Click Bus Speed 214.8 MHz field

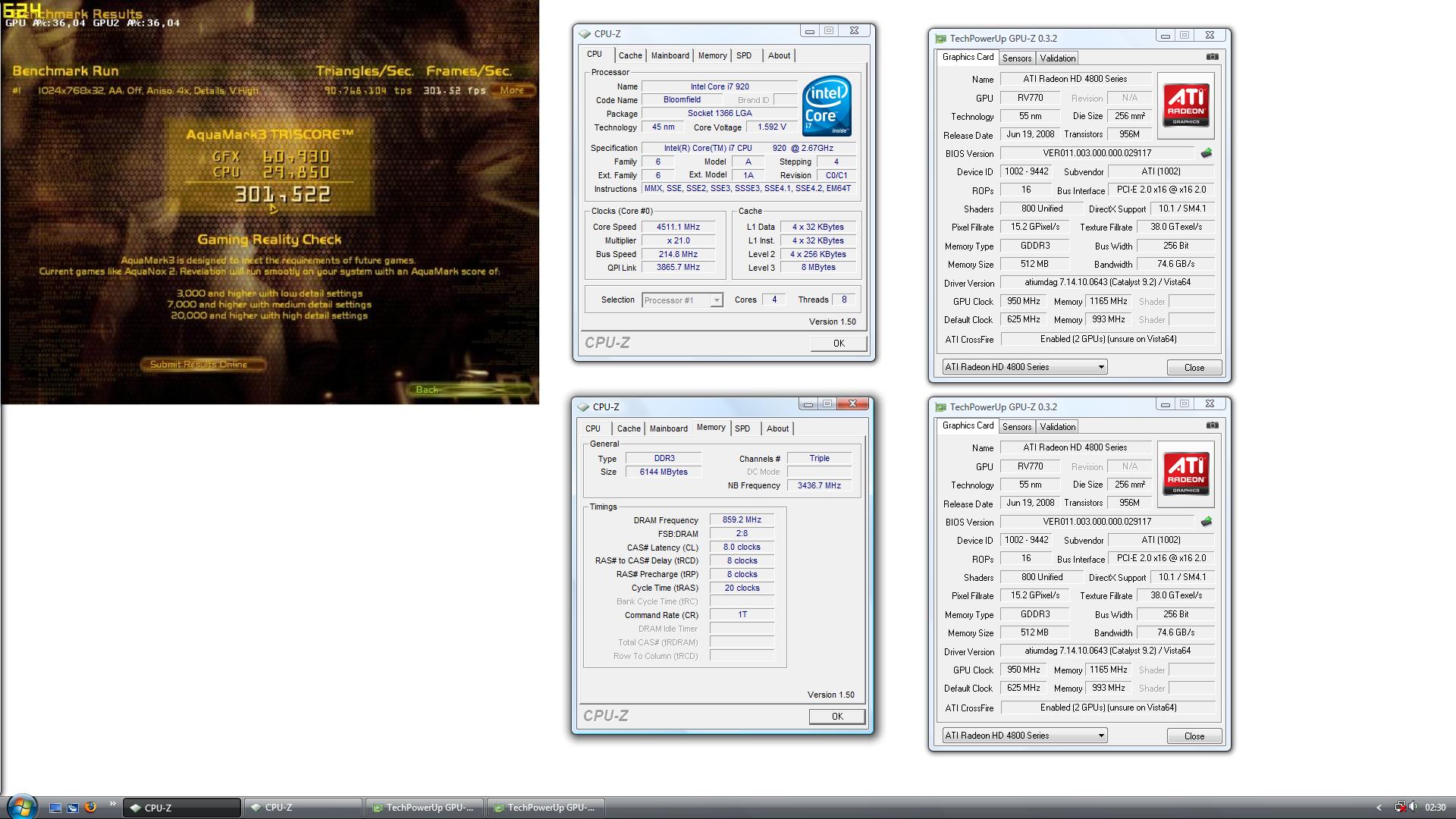[678, 254]
